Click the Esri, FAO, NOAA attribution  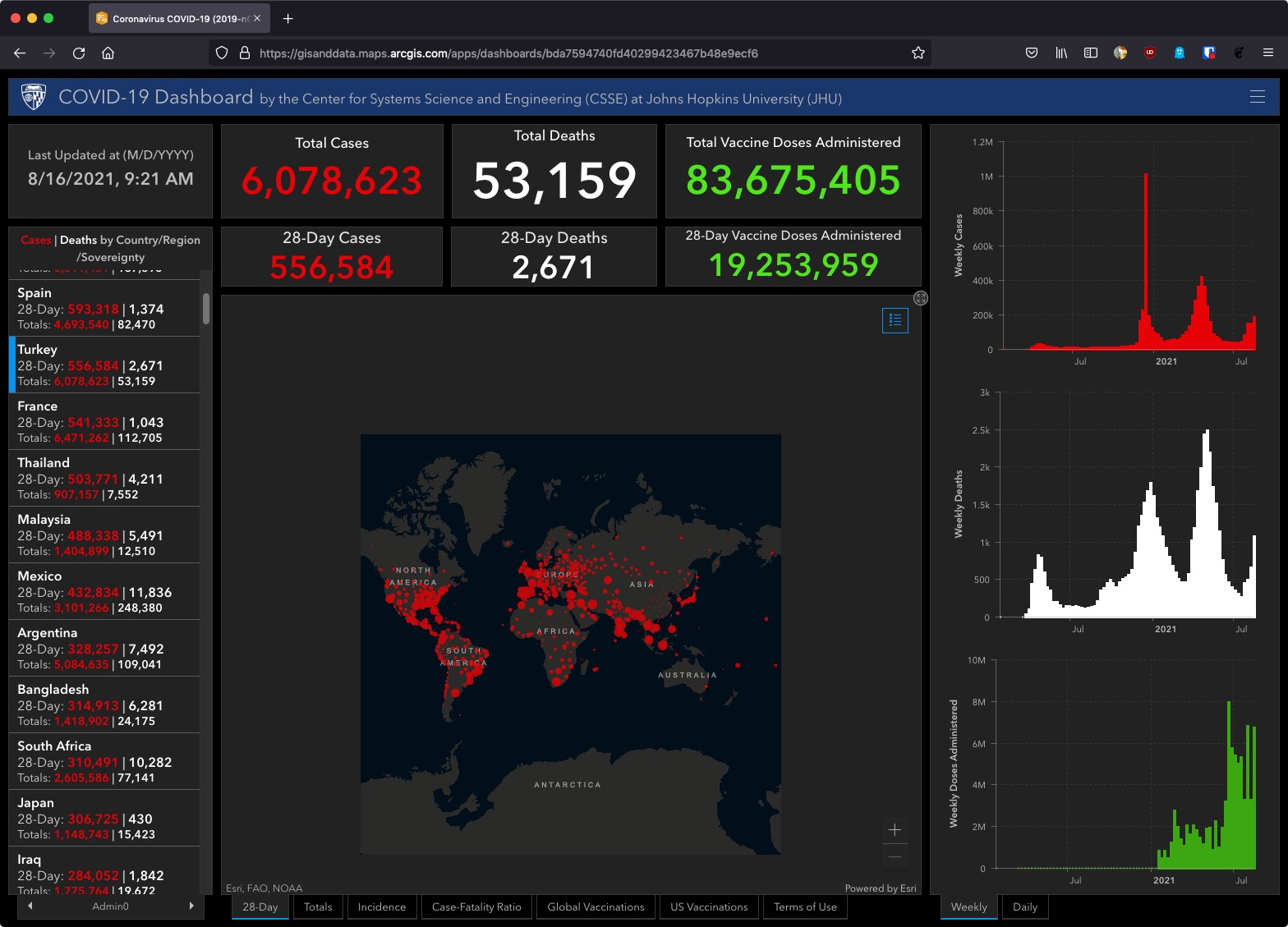tap(264, 888)
